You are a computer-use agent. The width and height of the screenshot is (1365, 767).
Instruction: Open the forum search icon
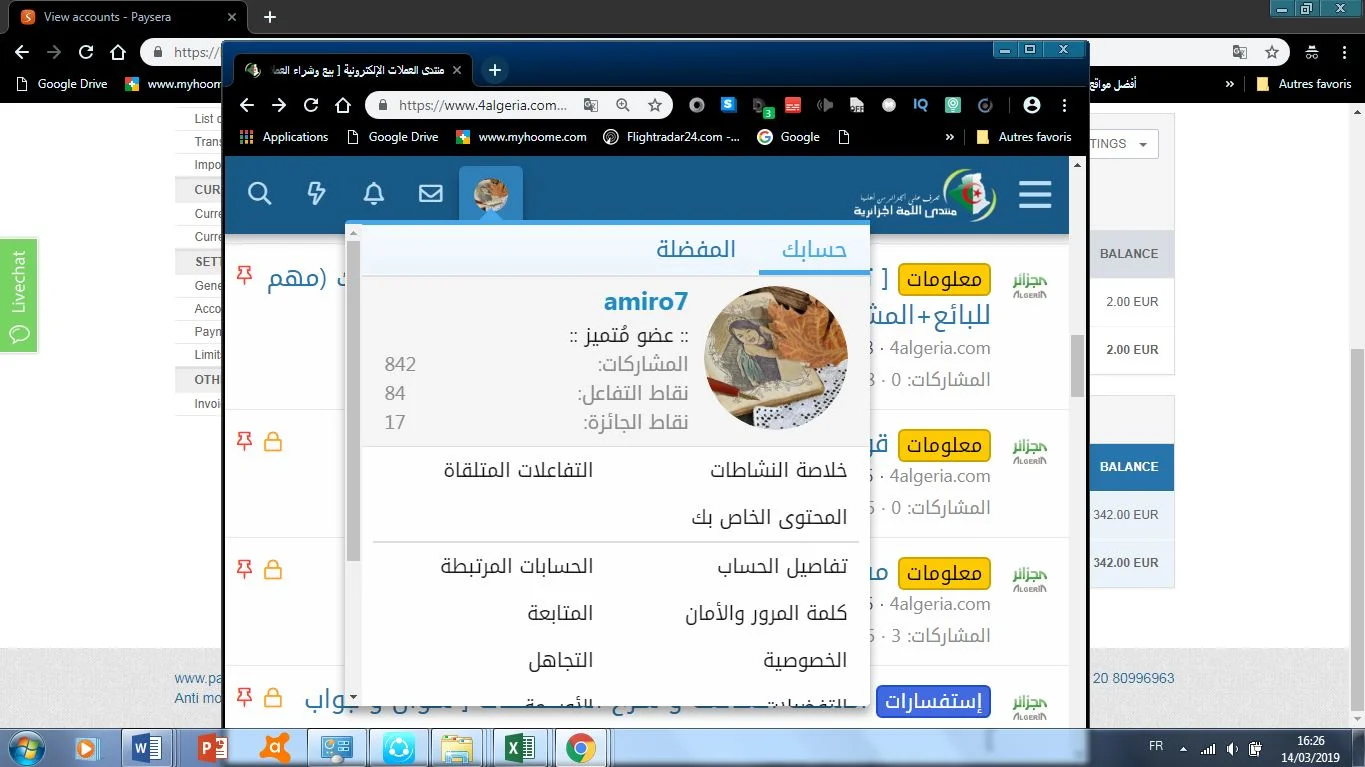click(259, 194)
